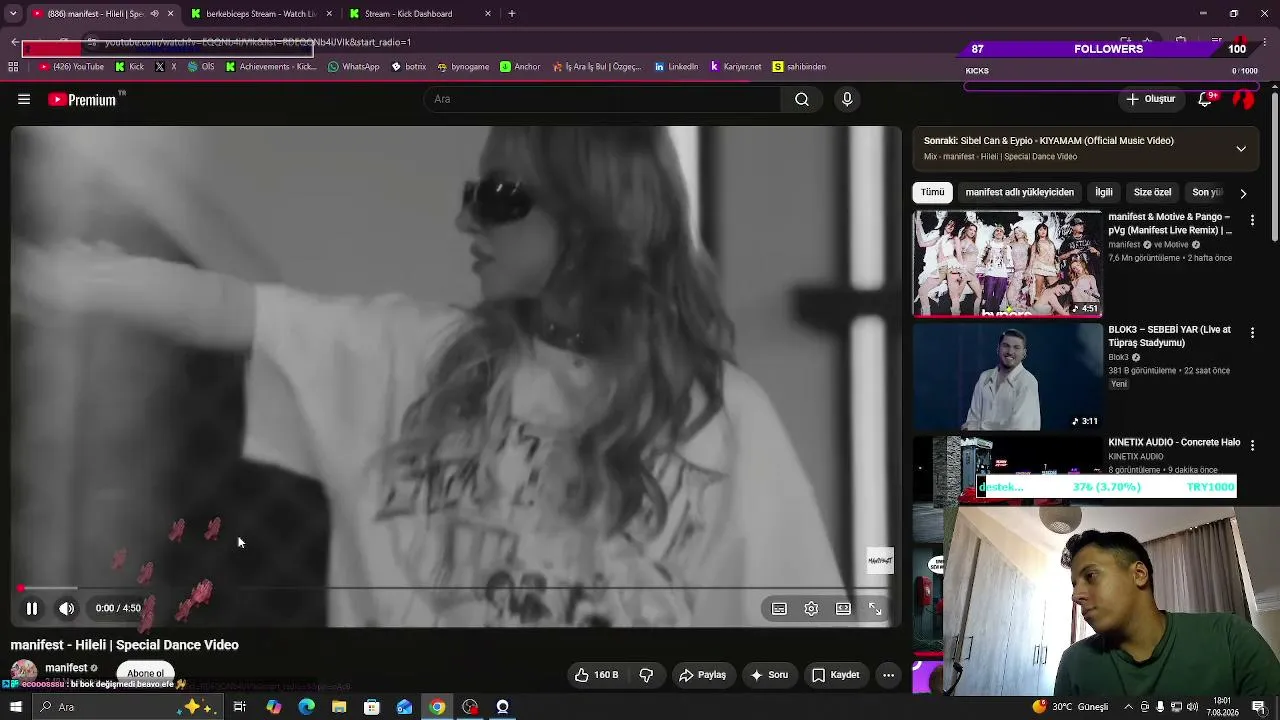The height and width of the screenshot is (720, 1280).
Task: Open KINETIX AUDIO - Concrete Halo title
Action: point(1174,442)
